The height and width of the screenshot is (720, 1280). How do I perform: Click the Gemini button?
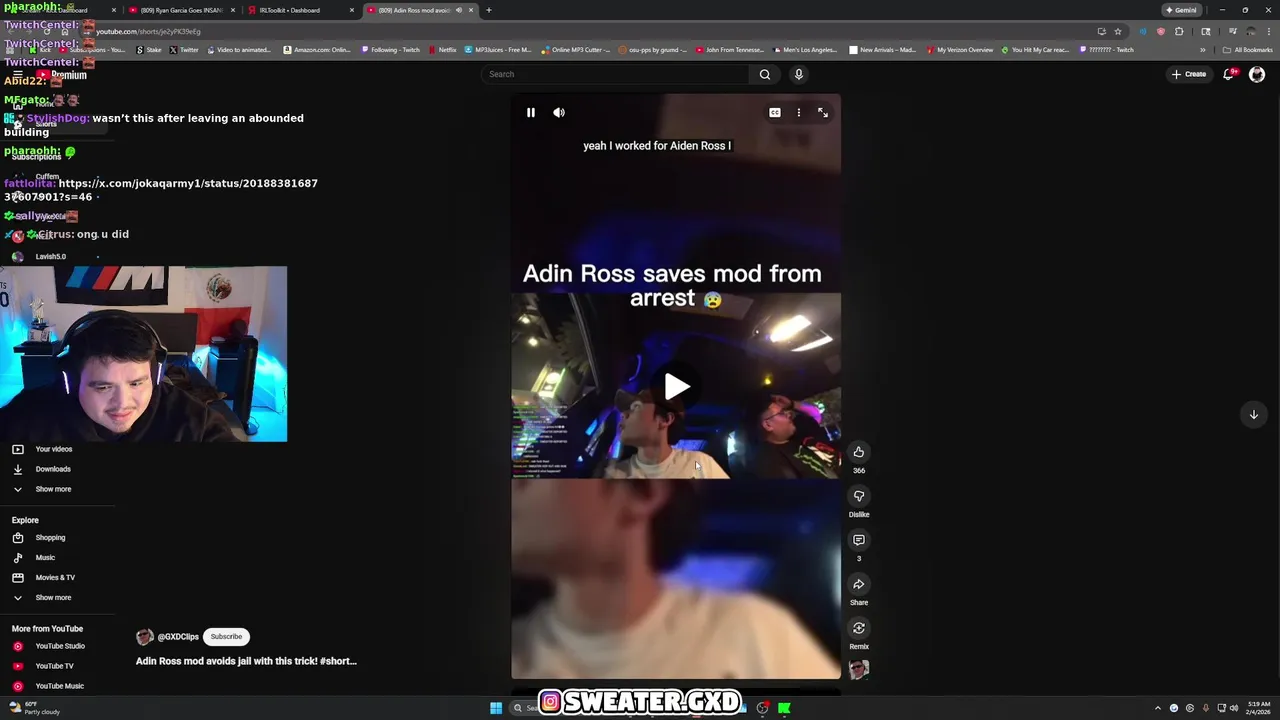point(1181,10)
